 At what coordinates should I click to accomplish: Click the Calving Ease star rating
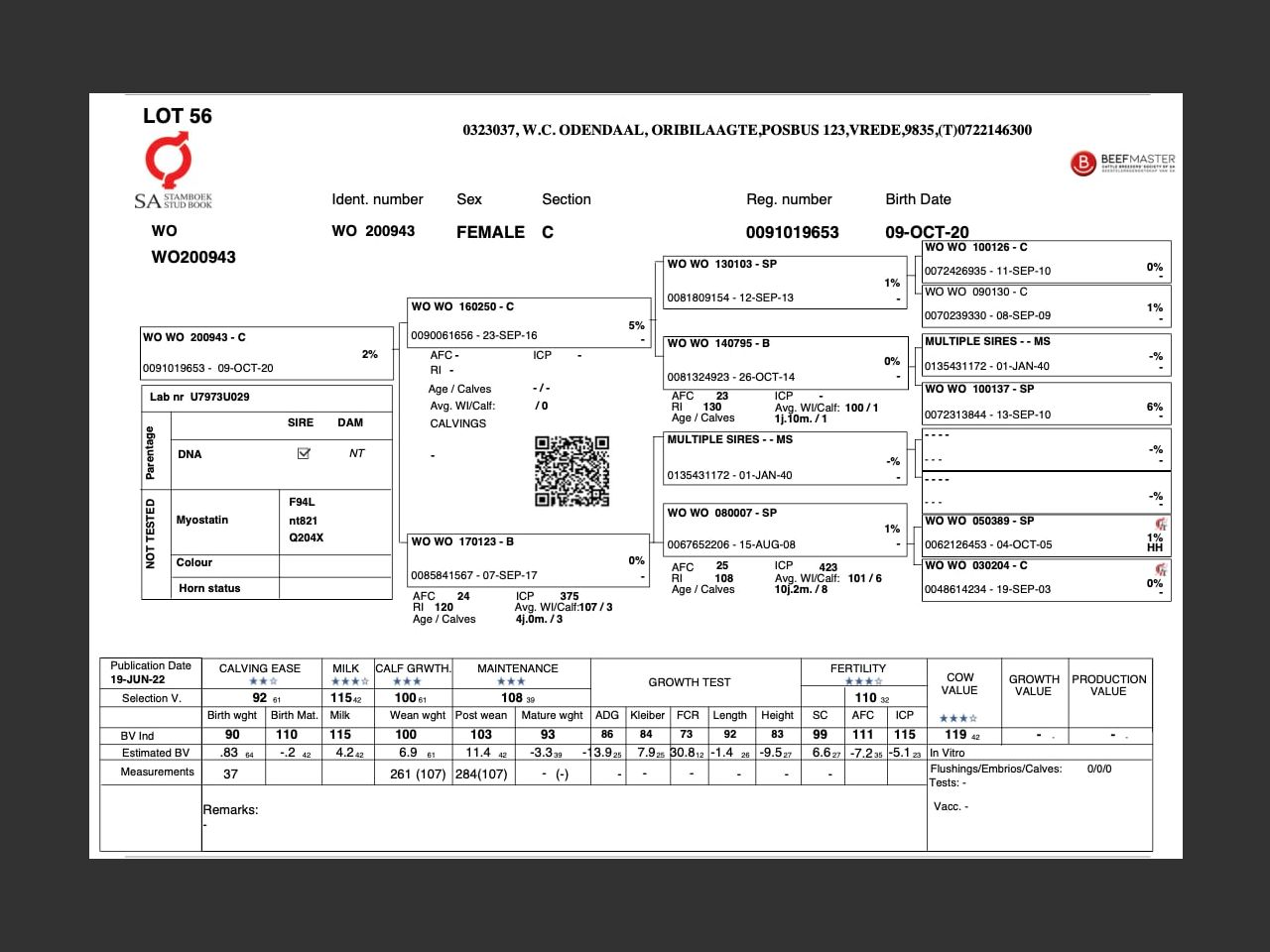pyautogui.click(x=263, y=681)
